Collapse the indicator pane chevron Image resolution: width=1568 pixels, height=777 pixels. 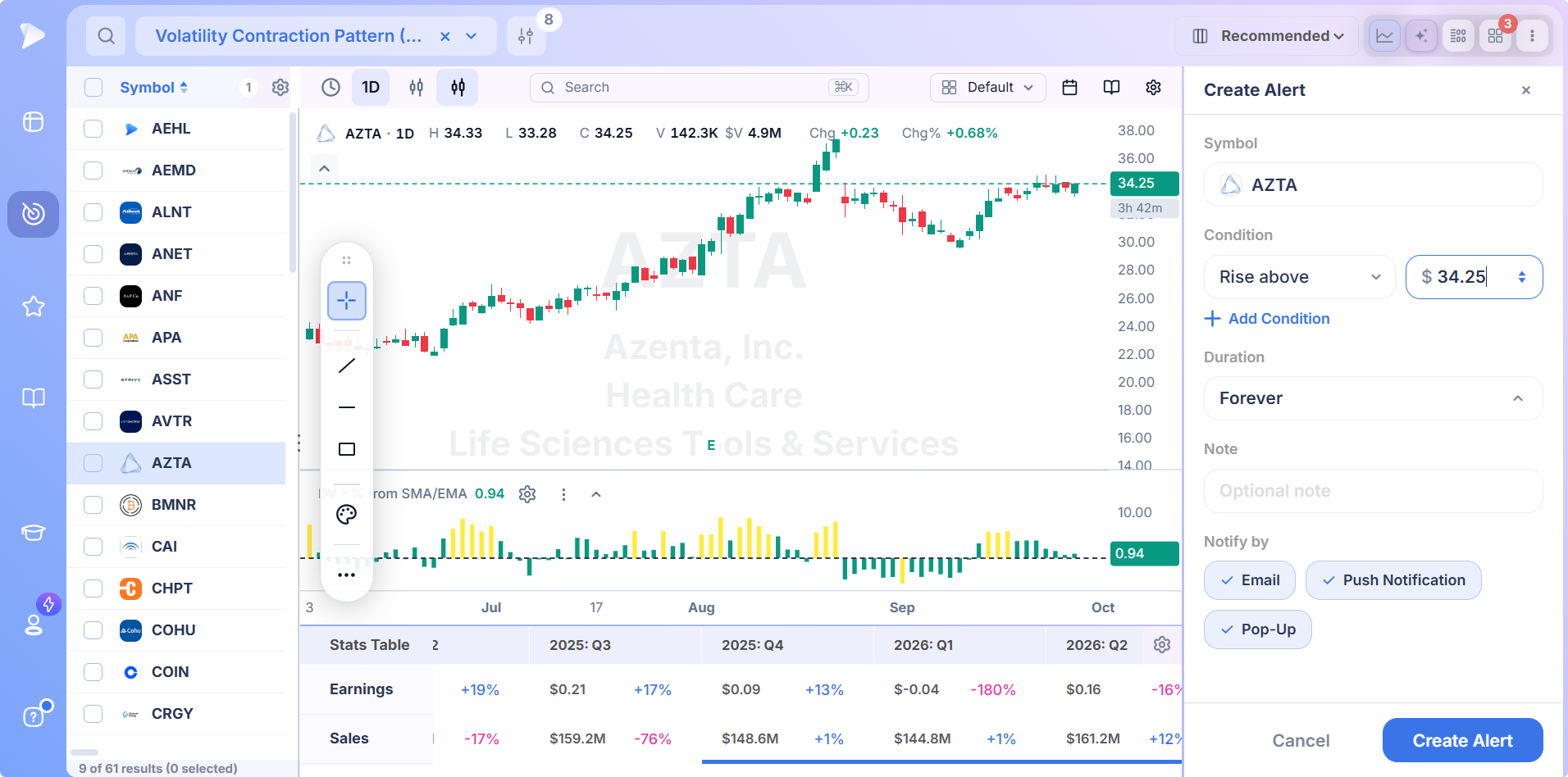(x=596, y=494)
